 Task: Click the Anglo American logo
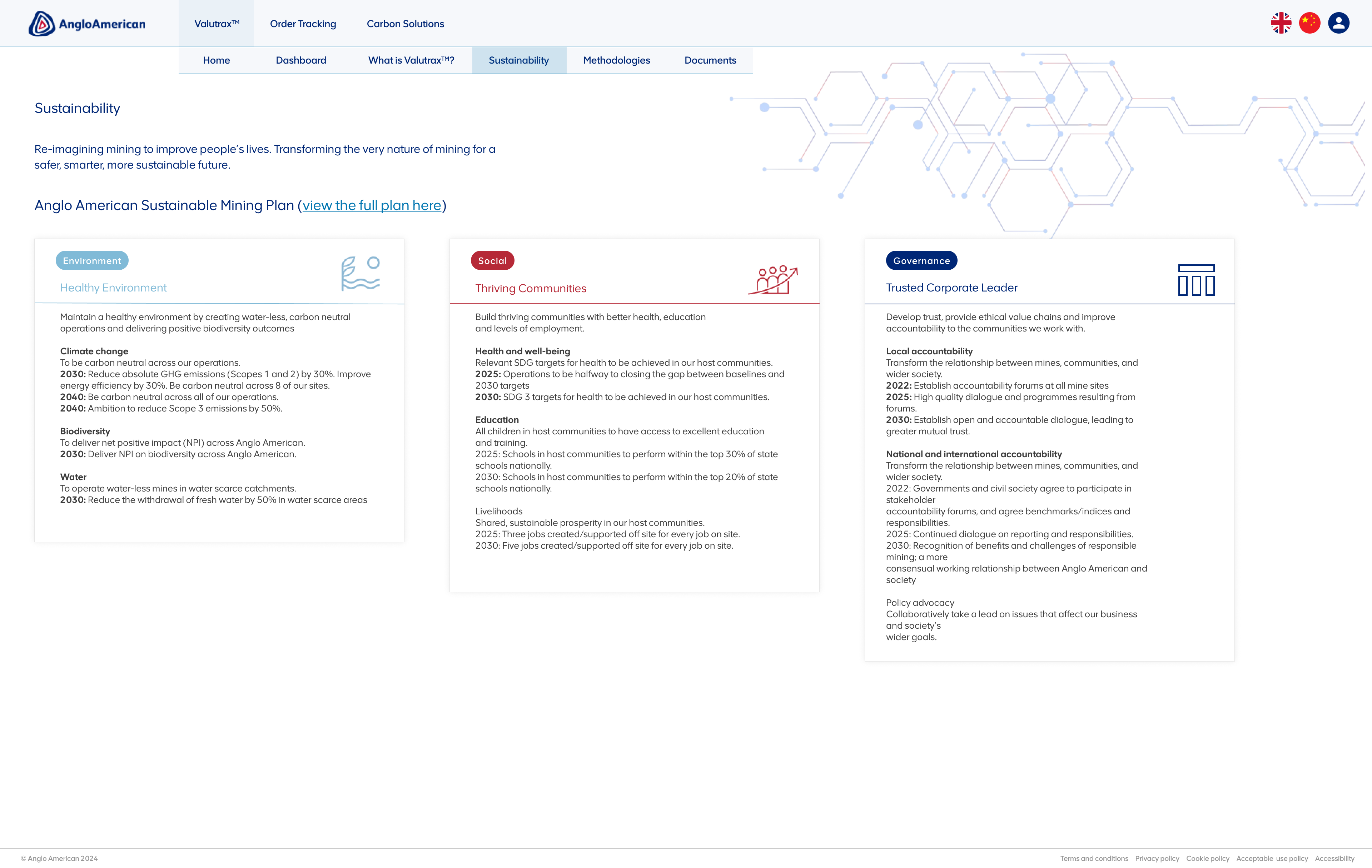tap(86, 23)
